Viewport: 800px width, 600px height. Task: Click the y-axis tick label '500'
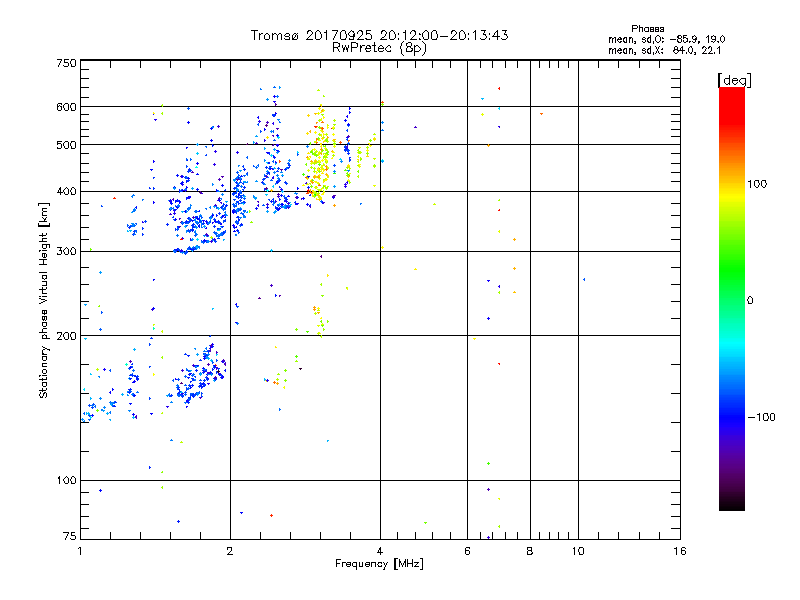pos(66,145)
